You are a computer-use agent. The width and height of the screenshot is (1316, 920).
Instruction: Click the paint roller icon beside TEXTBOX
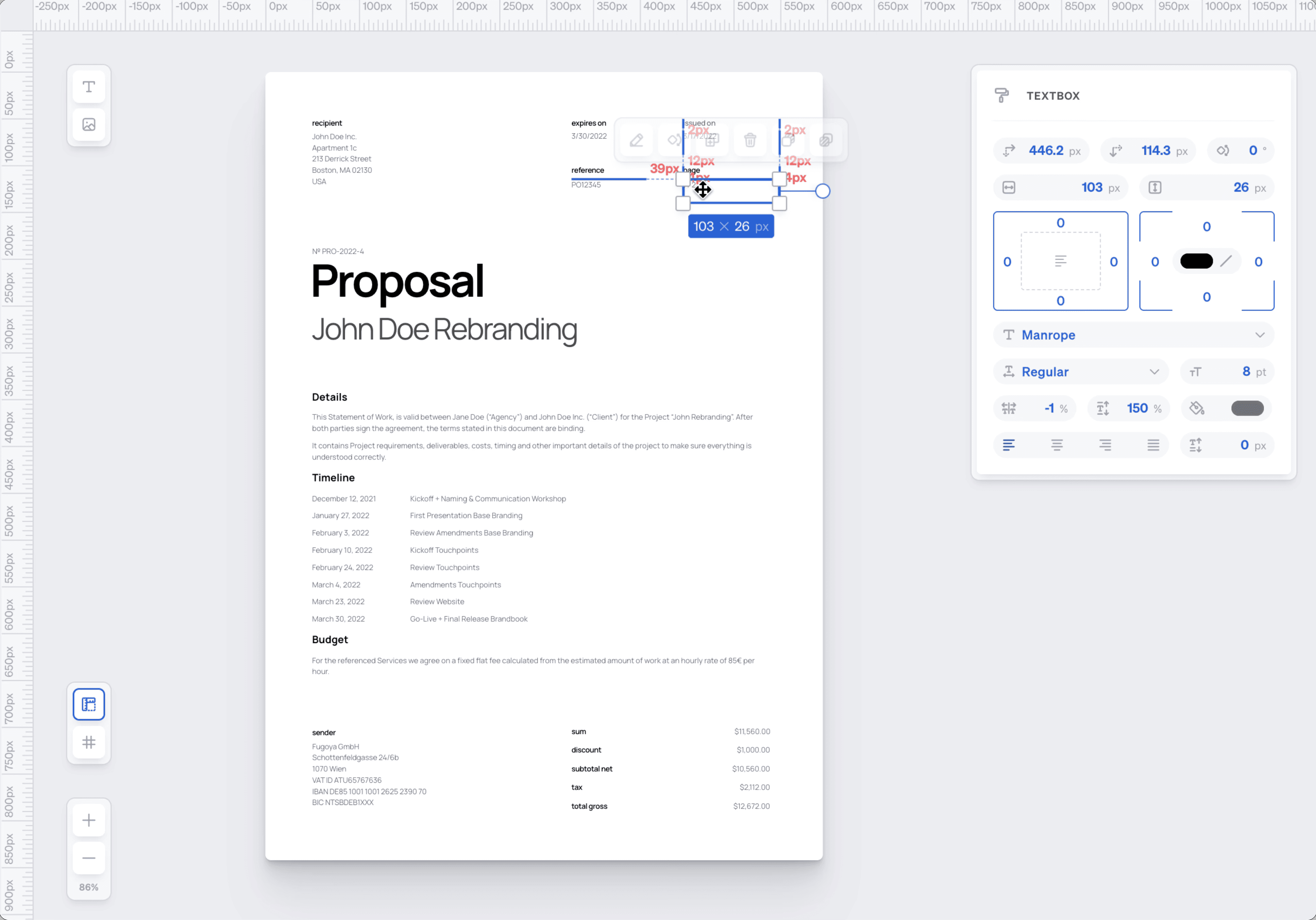tap(1001, 95)
